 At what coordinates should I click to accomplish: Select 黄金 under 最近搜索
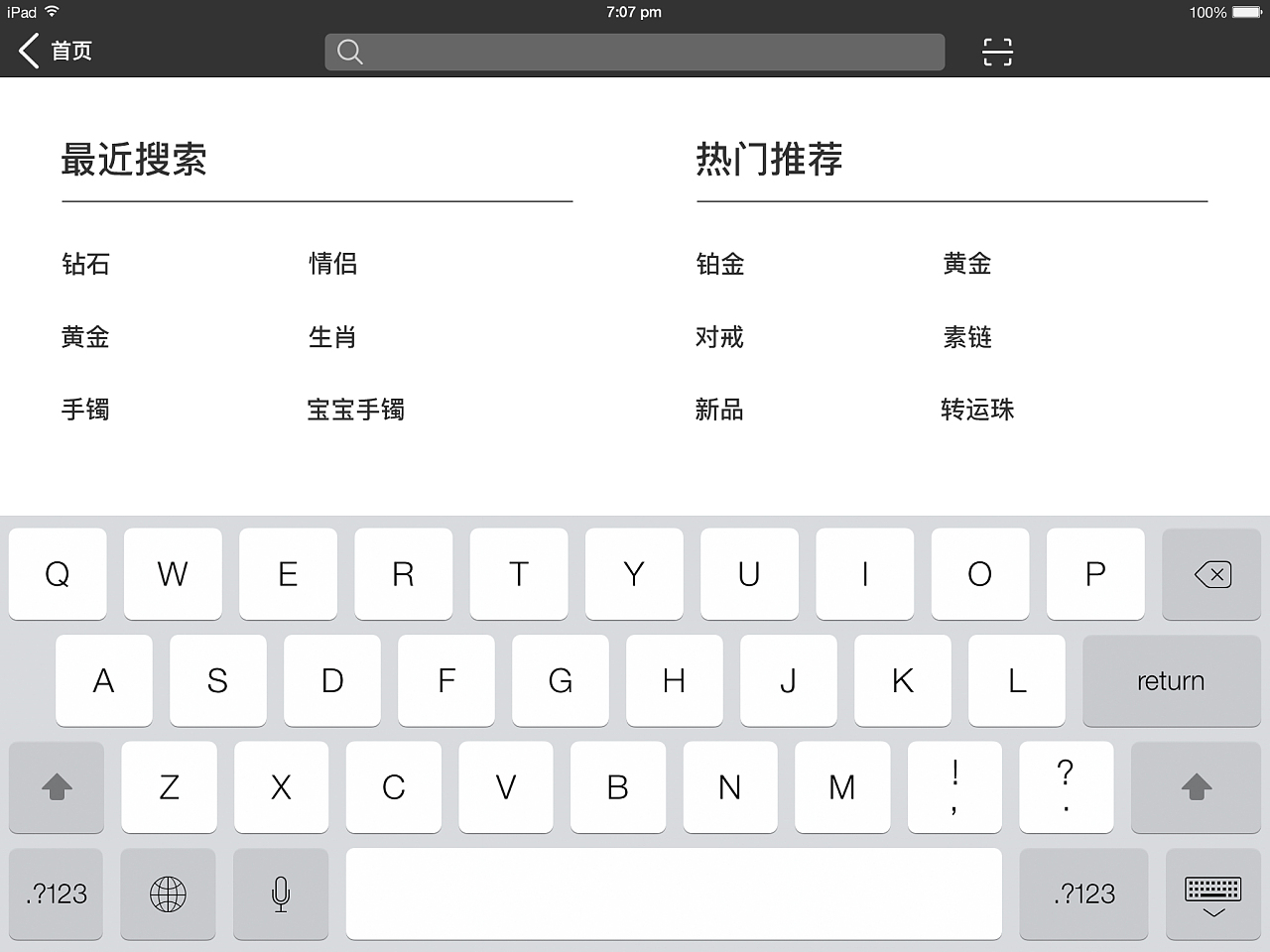(85, 337)
